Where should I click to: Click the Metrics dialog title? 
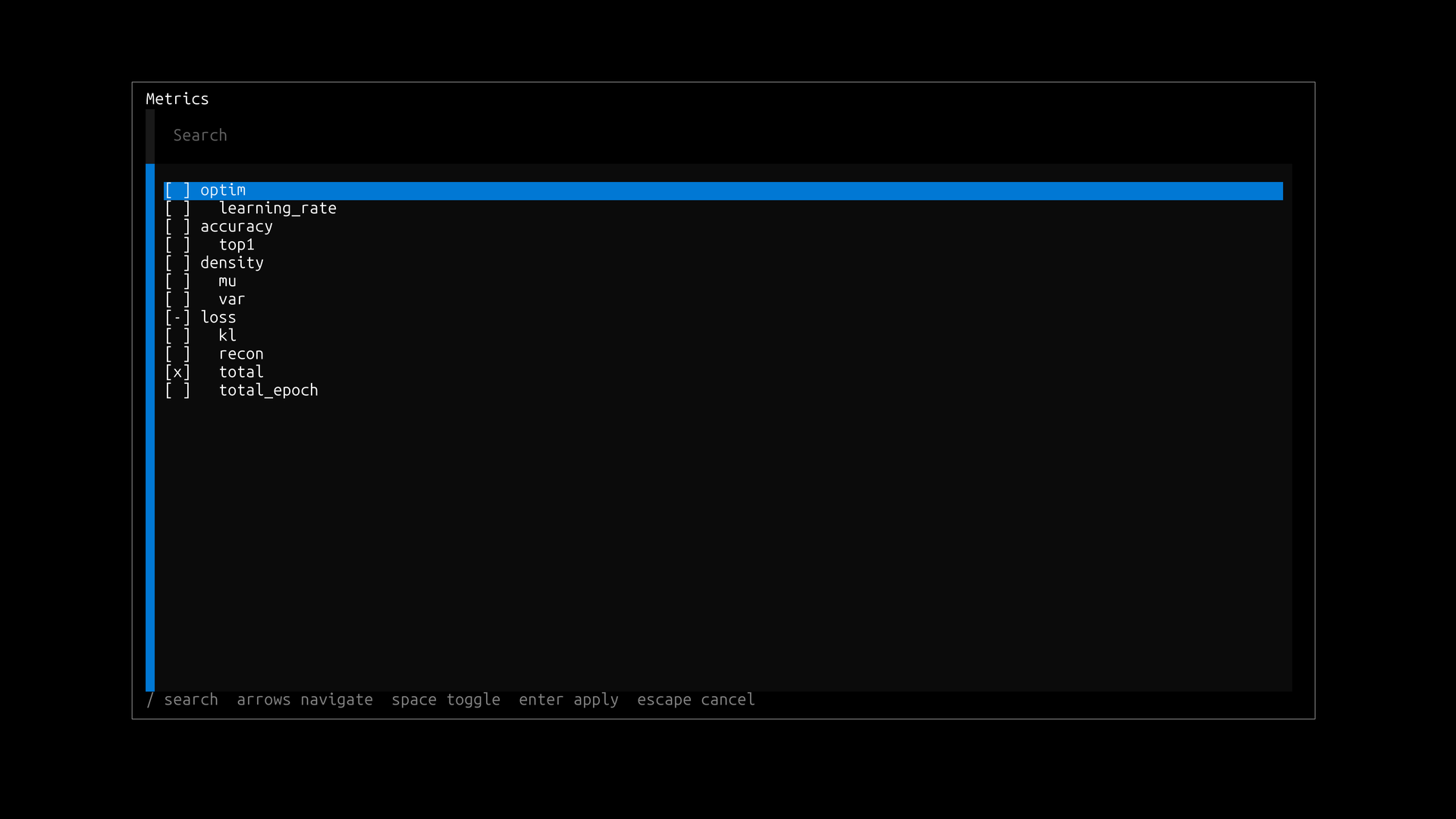(x=177, y=99)
